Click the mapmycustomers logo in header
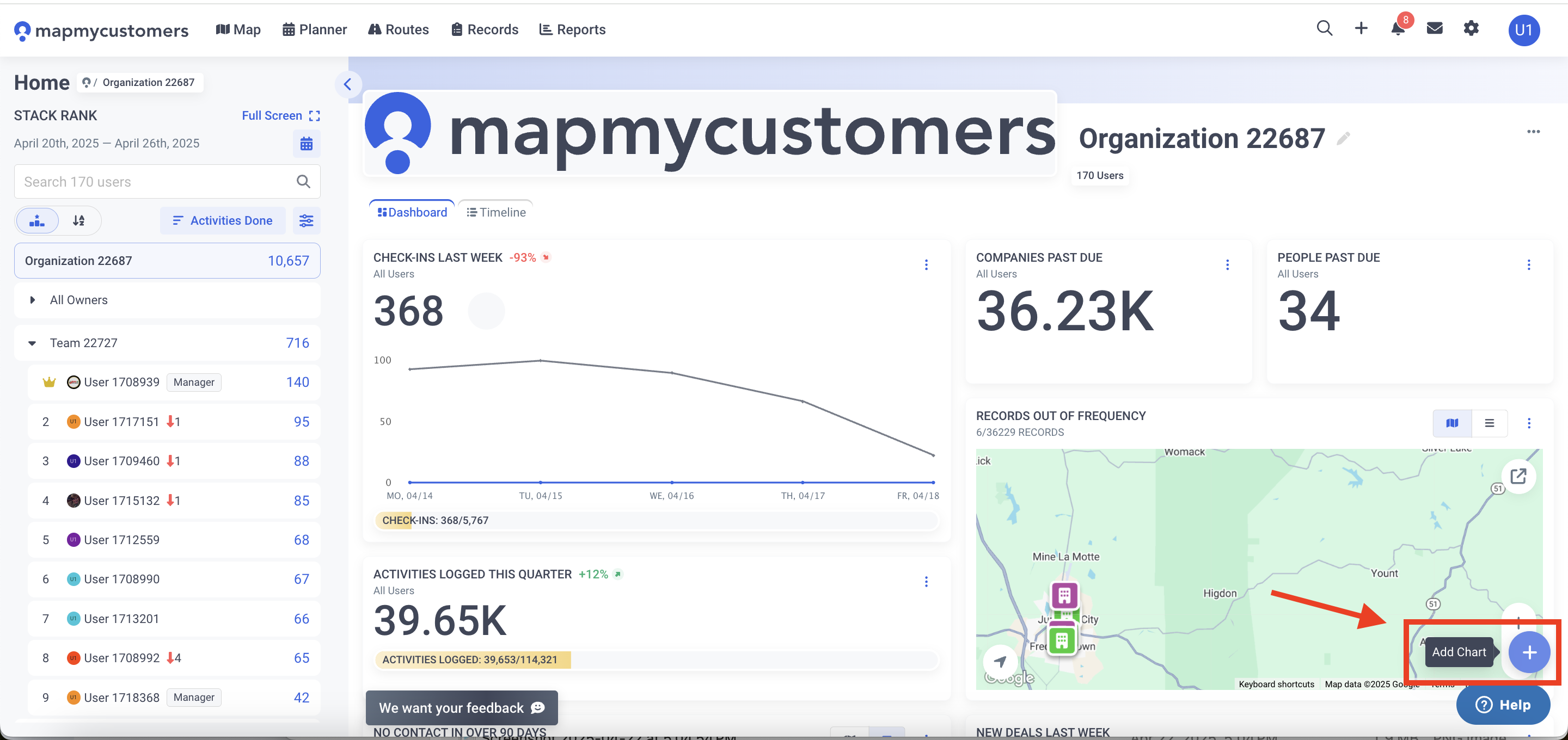Image resolution: width=1568 pixels, height=740 pixels. click(x=101, y=30)
